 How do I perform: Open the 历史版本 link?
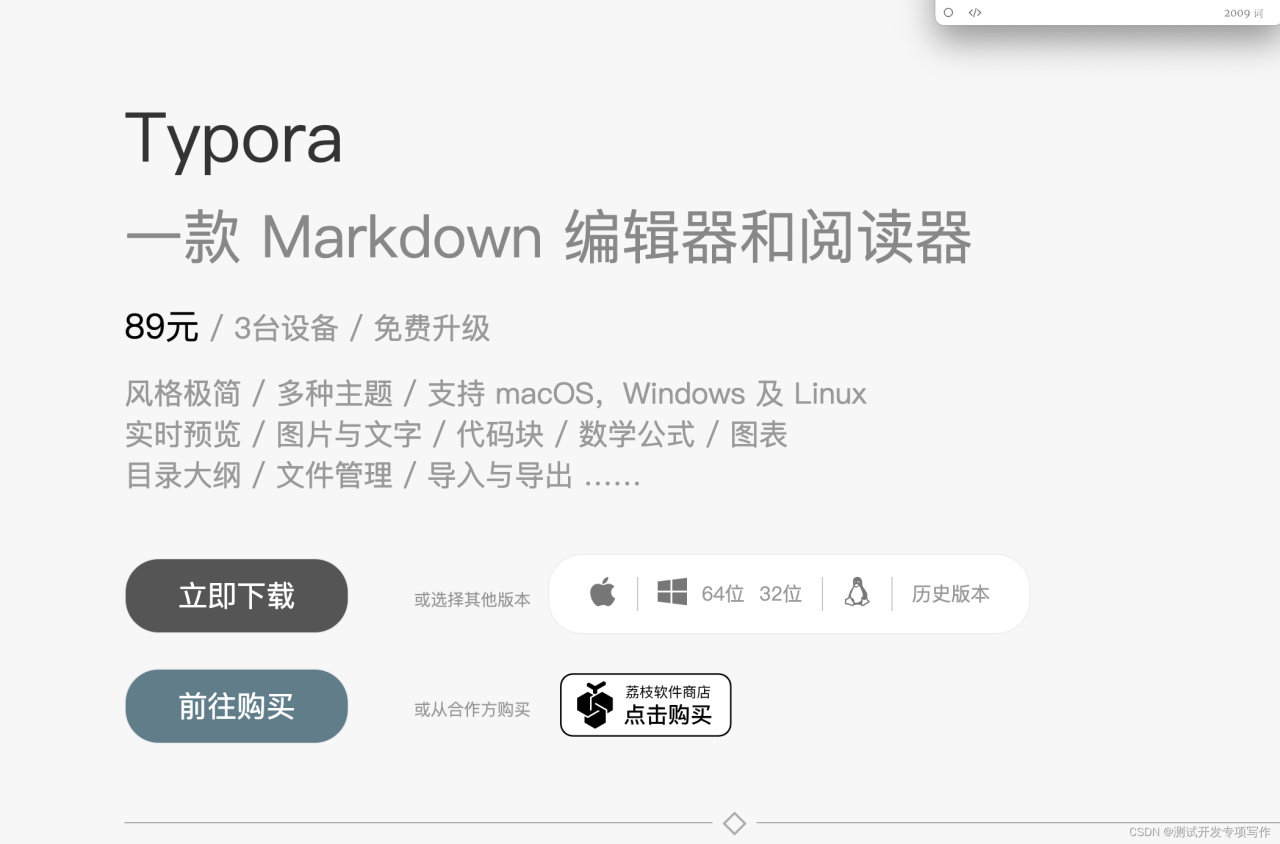[x=951, y=594]
